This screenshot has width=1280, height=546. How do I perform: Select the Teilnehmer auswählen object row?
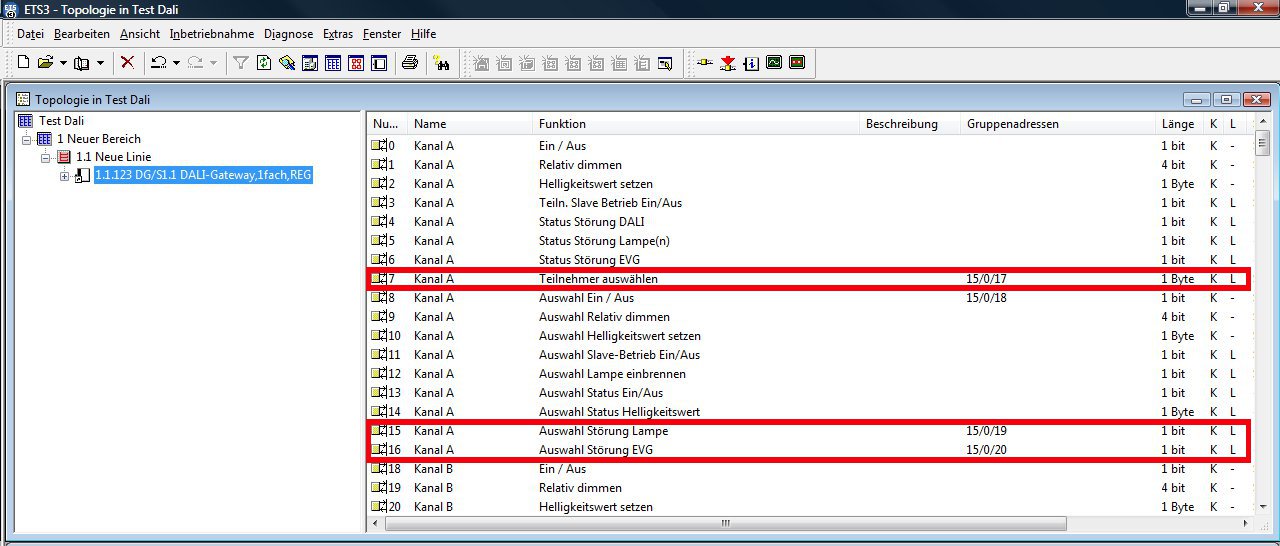coord(598,279)
